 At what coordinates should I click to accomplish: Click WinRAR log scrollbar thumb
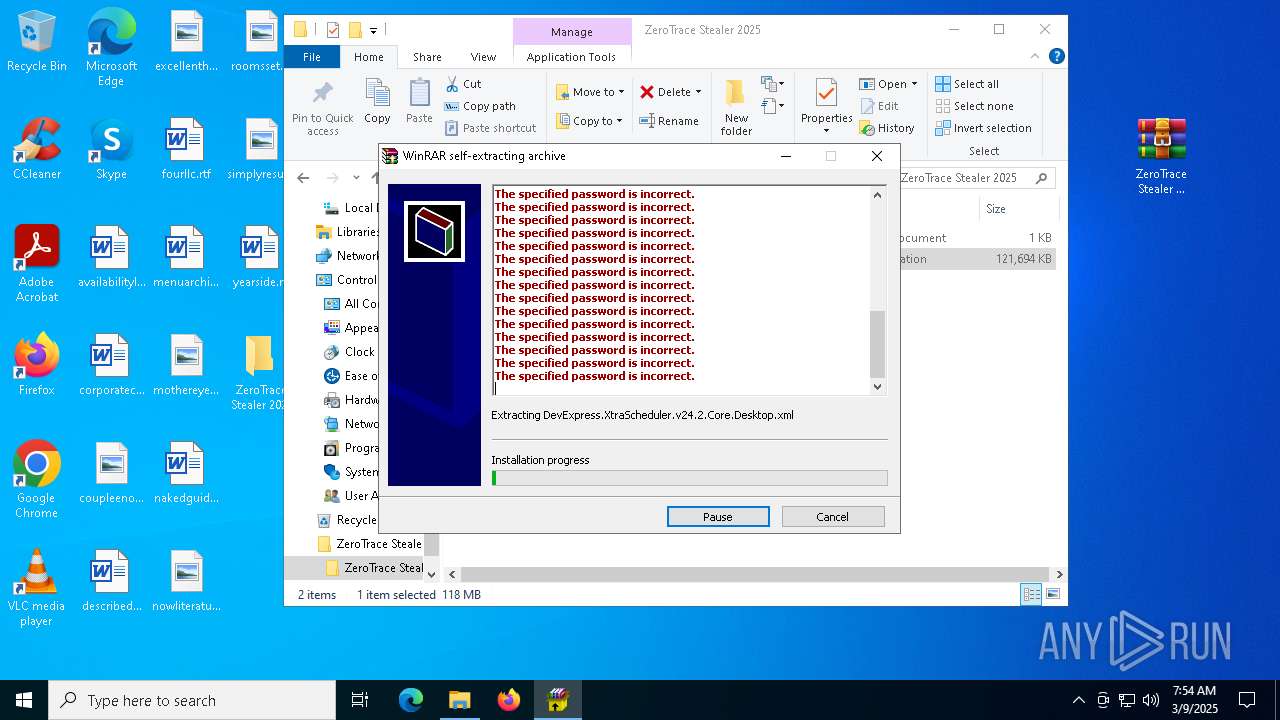pos(877,344)
